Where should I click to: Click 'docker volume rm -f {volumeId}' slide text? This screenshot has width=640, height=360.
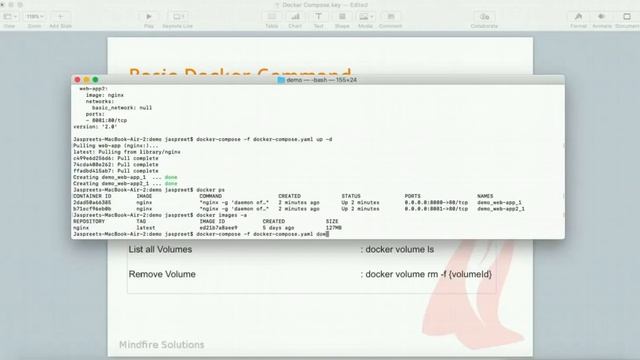pyautogui.click(x=429, y=274)
